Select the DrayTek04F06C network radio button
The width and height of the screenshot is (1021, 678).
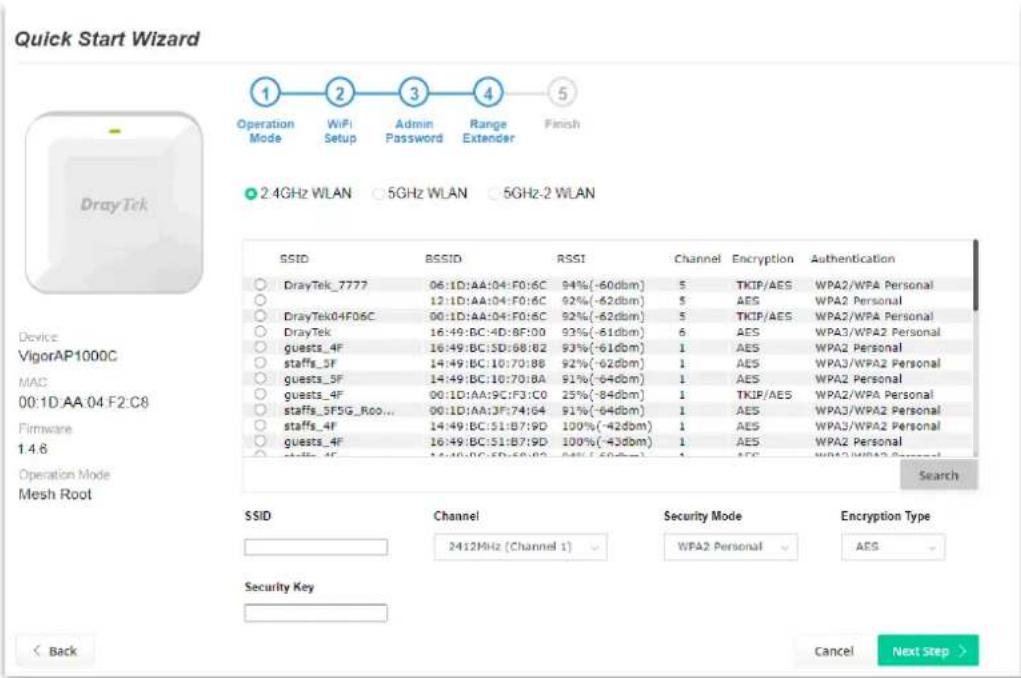260,316
